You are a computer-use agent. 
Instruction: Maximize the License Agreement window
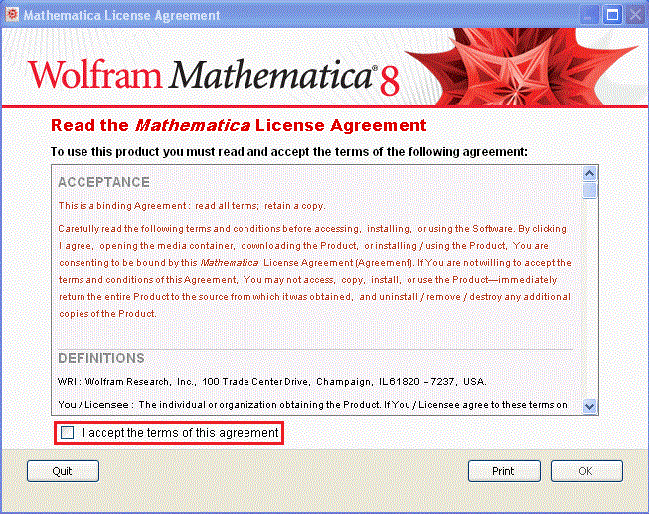pyautogui.click(x=612, y=15)
